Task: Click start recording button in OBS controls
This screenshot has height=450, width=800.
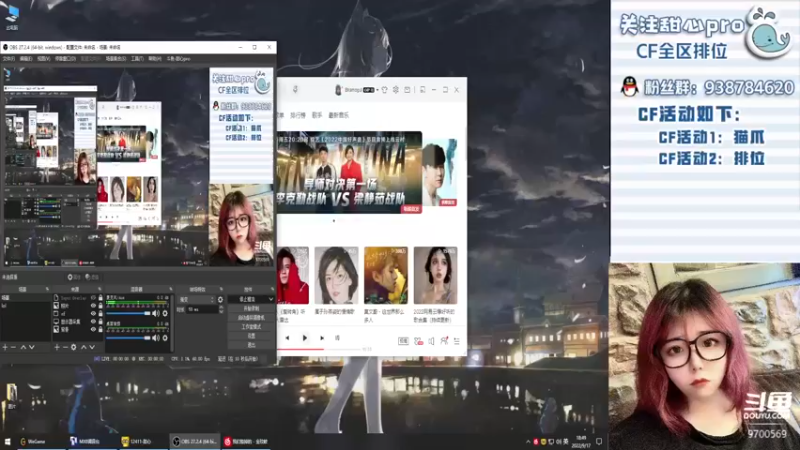Action: pyautogui.click(x=251, y=309)
